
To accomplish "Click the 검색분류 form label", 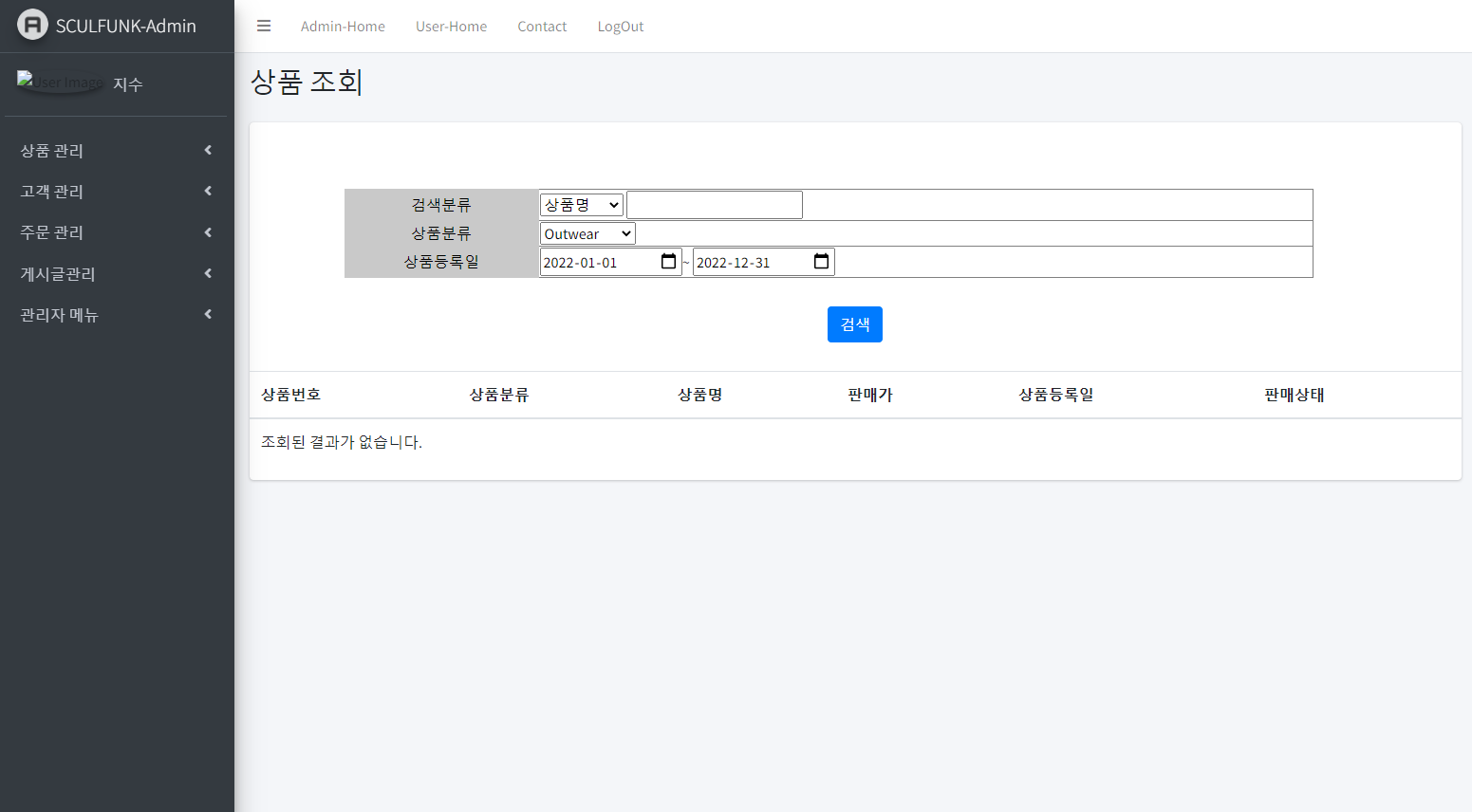I will point(441,205).
